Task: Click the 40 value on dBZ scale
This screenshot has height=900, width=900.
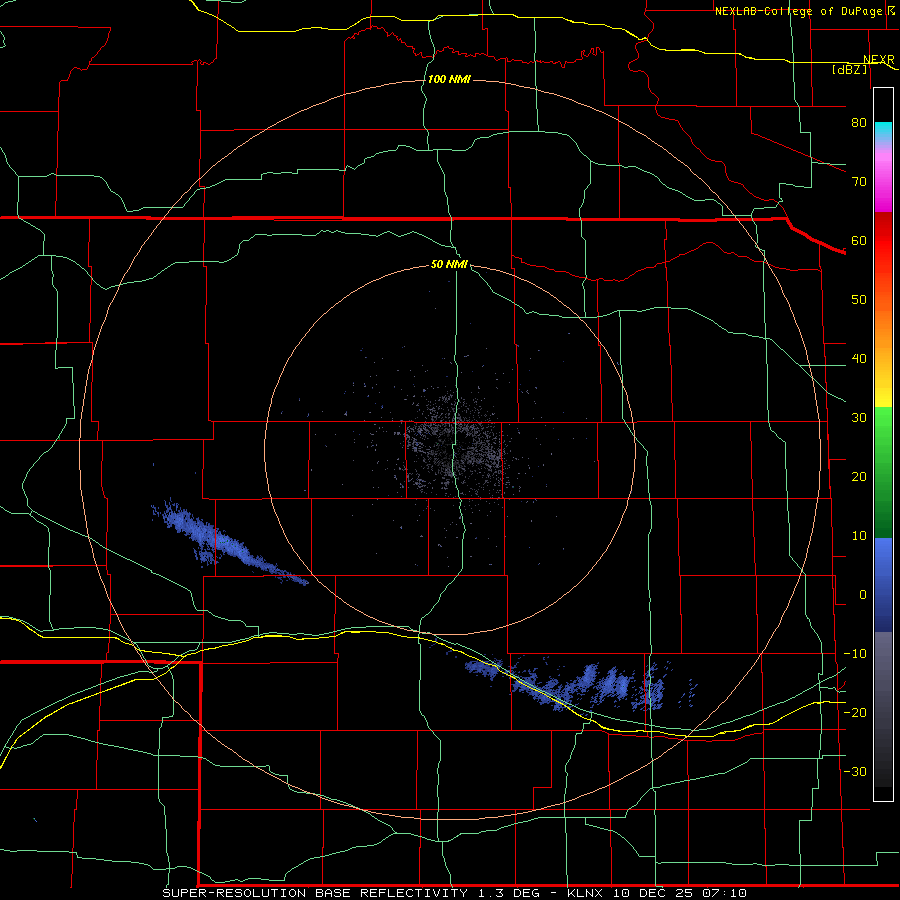Action: click(x=859, y=359)
